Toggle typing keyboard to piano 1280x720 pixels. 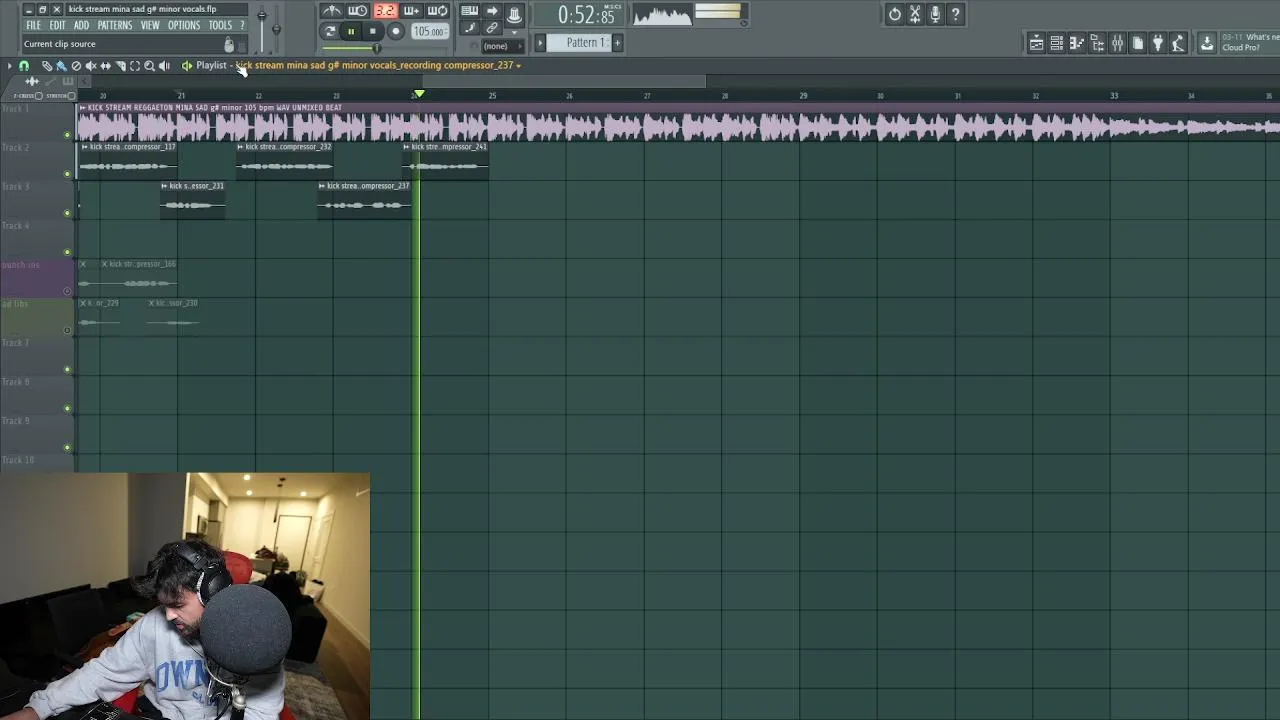[469, 11]
